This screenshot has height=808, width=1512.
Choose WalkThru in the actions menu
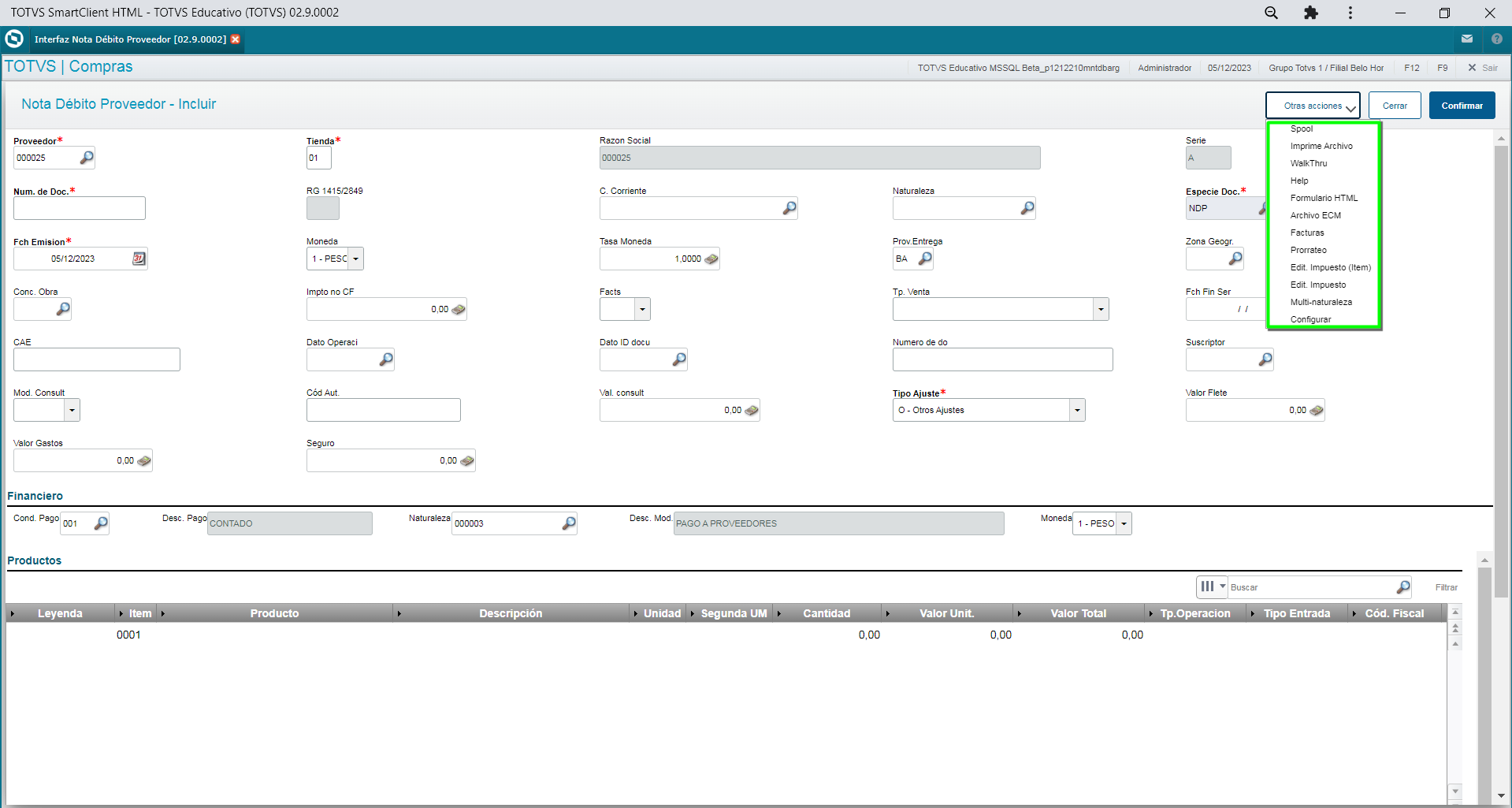[1309, 163]
